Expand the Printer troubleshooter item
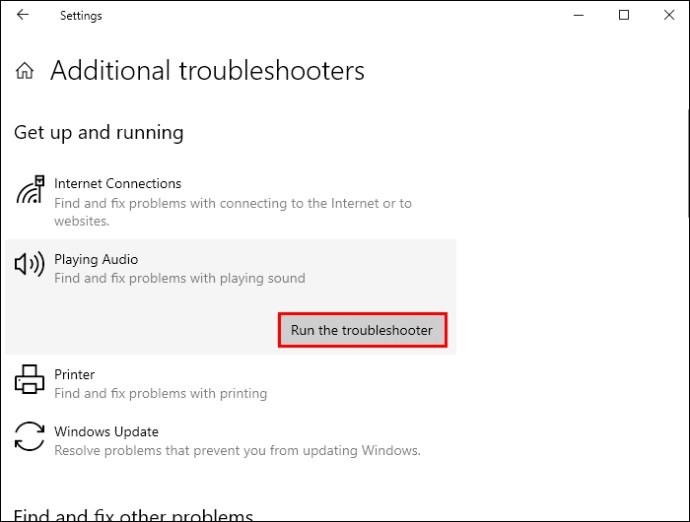 [231, 383]
